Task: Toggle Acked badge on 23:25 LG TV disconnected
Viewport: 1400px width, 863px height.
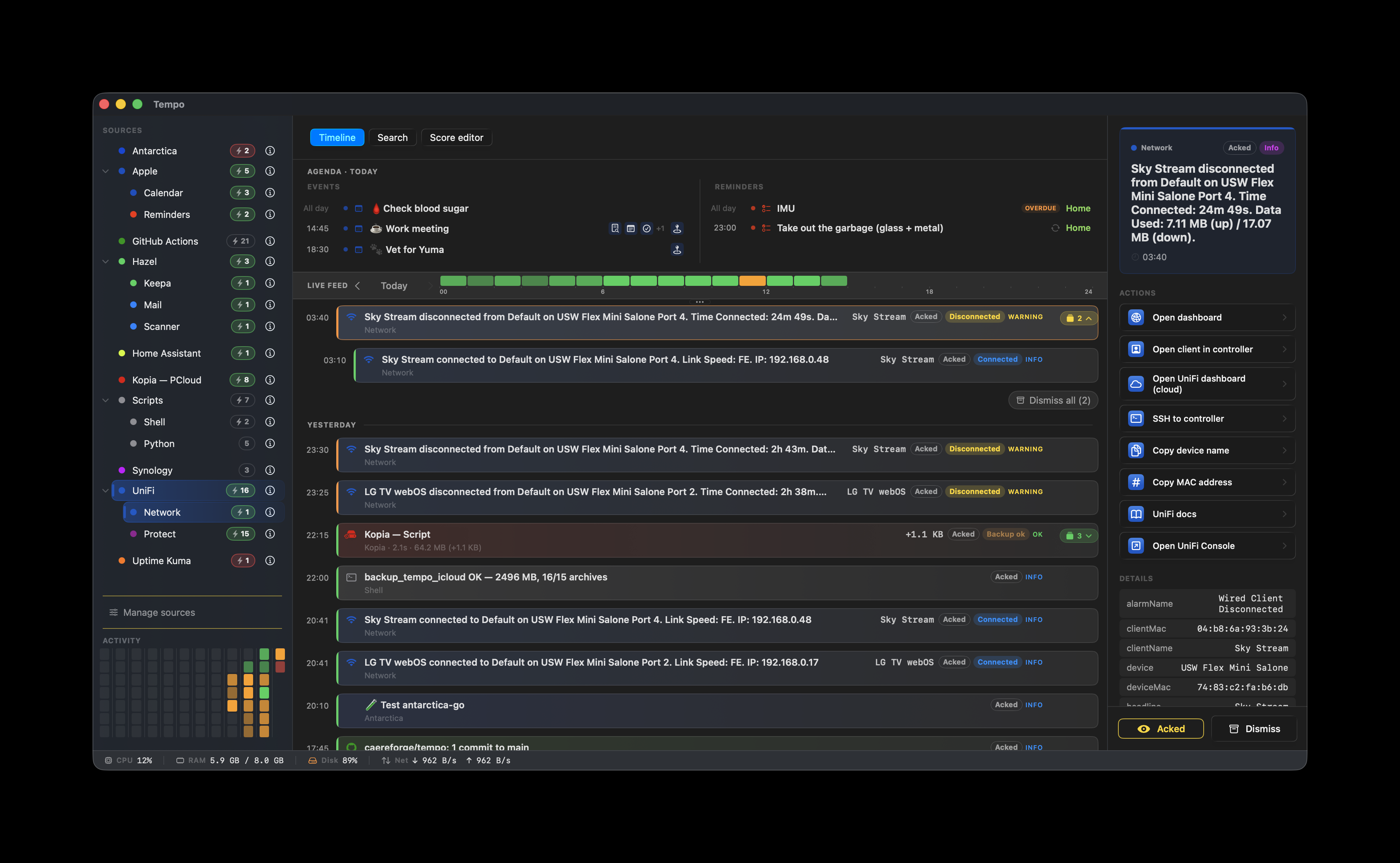Action: click(926, 491)
